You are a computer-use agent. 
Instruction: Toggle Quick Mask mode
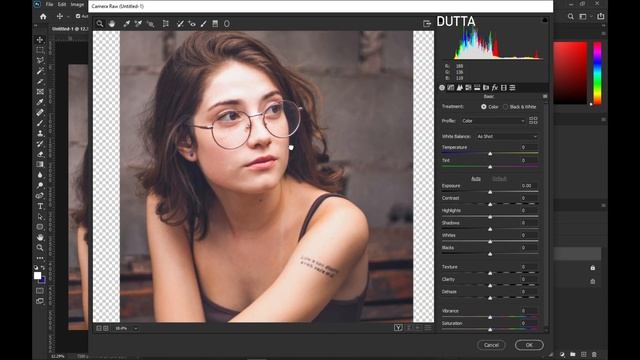40,291
